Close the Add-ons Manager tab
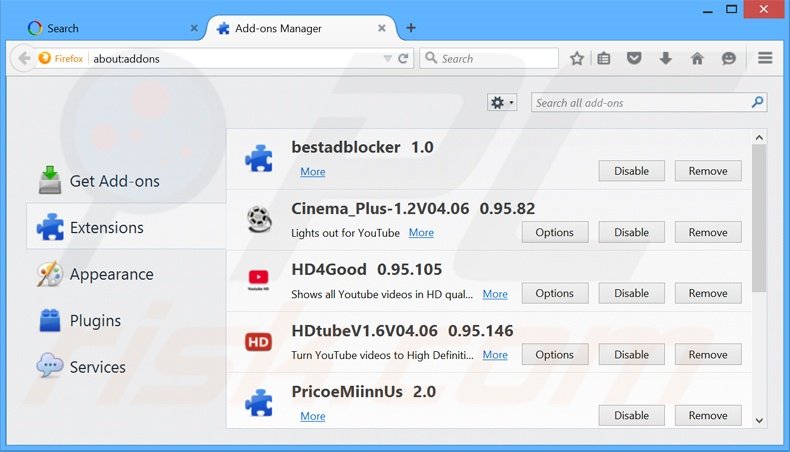790x452 pixels. coord(382,28)
